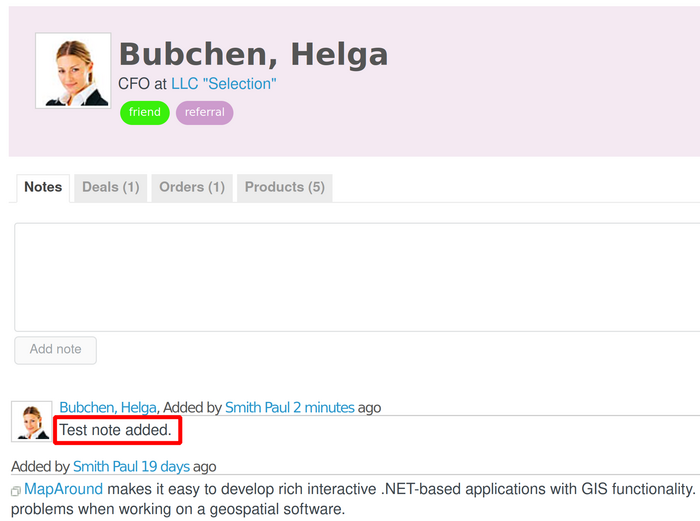Click the "2 minutes" timestamp link
Viewport: 700px width, 521px height.
click(323, 407)
